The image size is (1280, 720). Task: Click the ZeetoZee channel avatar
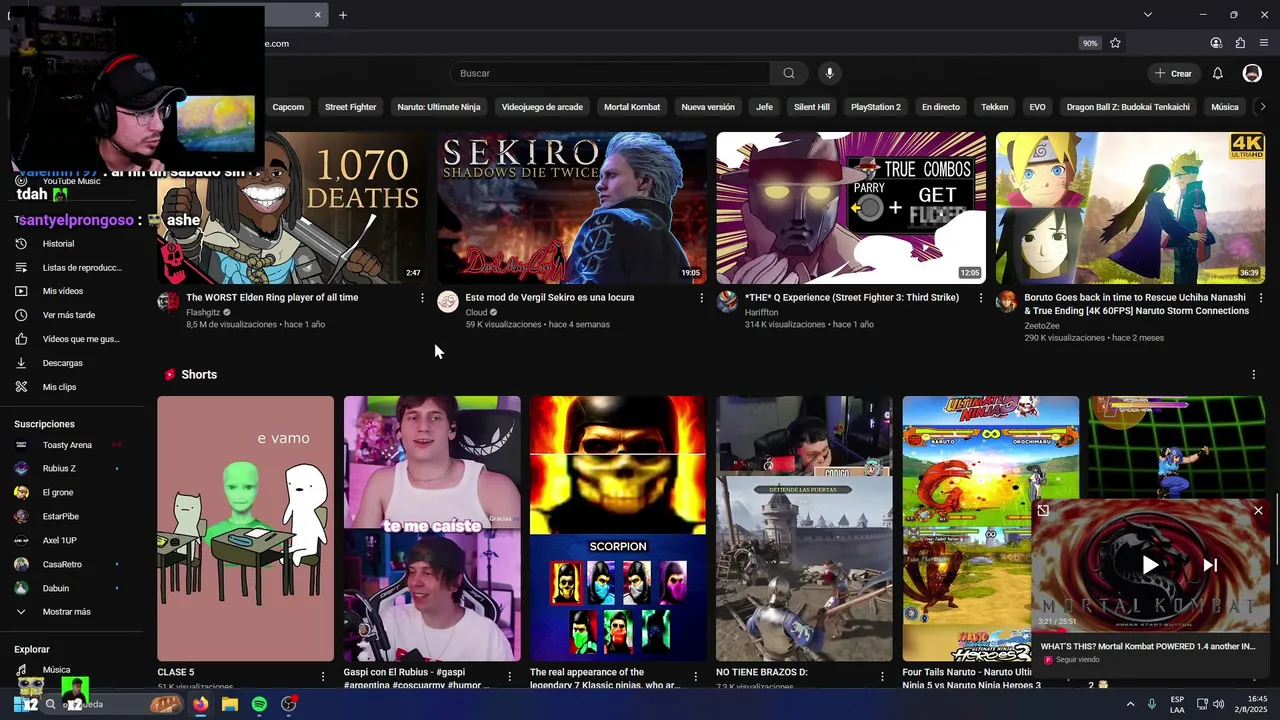point(1006,301)
